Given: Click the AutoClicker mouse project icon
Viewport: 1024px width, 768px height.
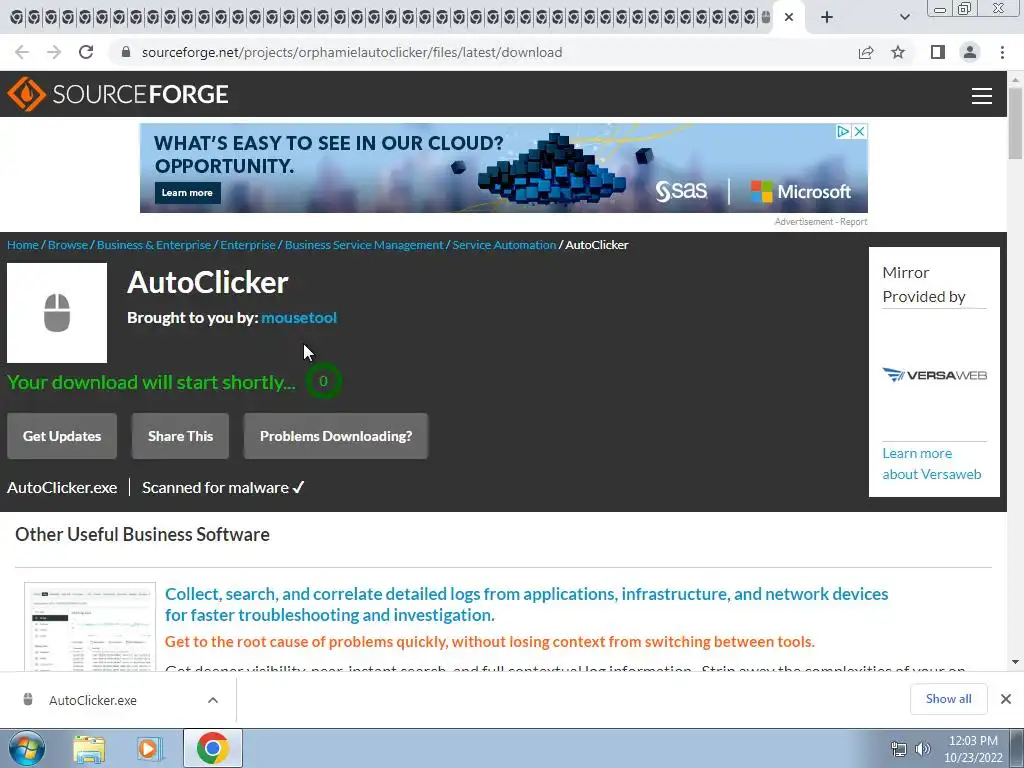Looking at the screenshot, I should [57, 313].
